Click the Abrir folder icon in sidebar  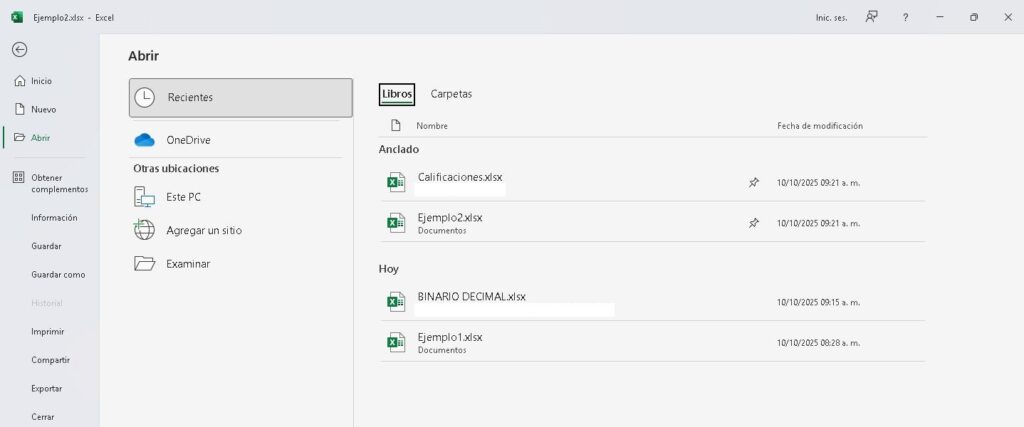pyautogui.click(x=20, y=138)
